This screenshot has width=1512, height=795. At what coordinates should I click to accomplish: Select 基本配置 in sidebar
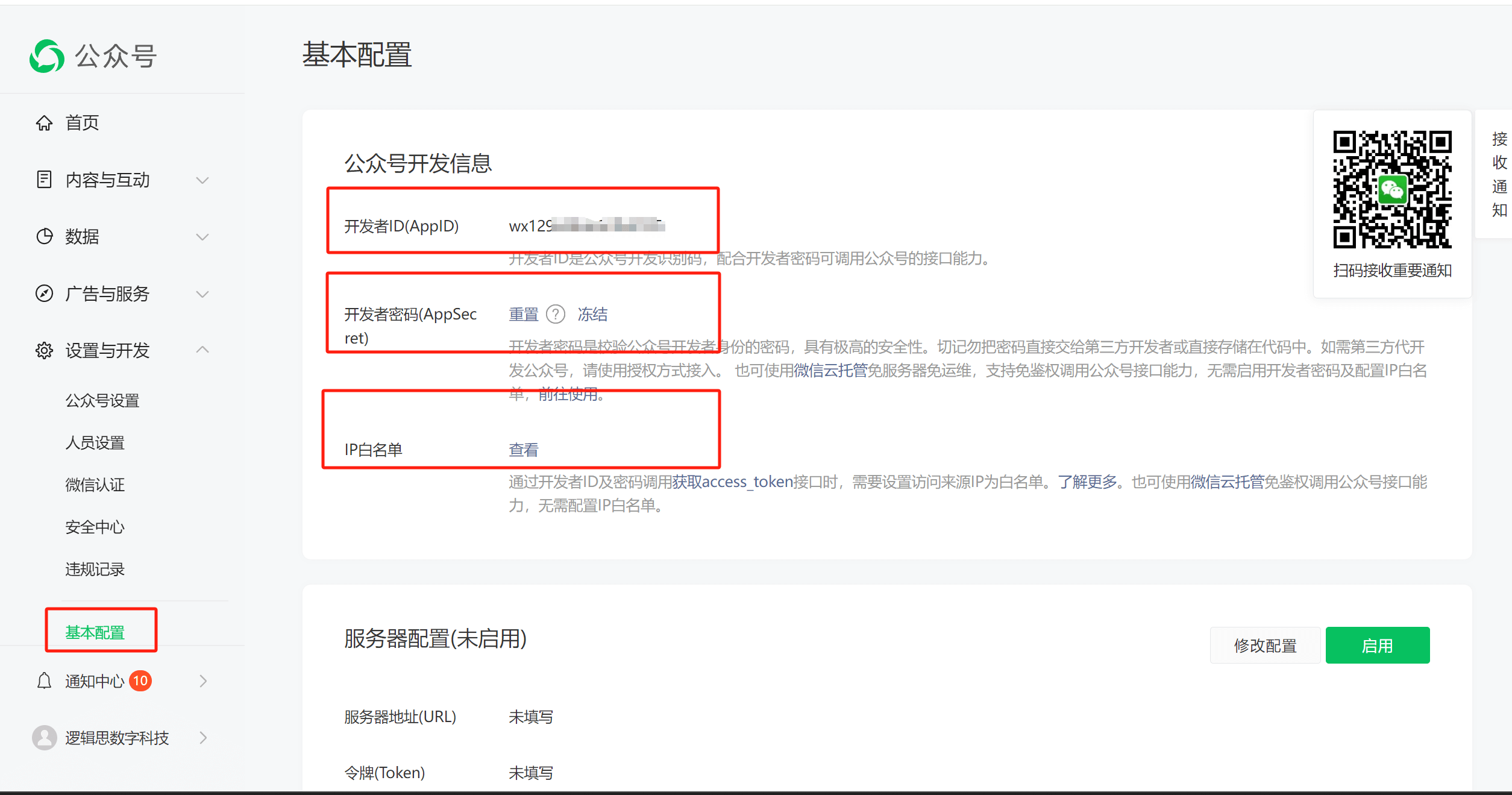point(95,632)
